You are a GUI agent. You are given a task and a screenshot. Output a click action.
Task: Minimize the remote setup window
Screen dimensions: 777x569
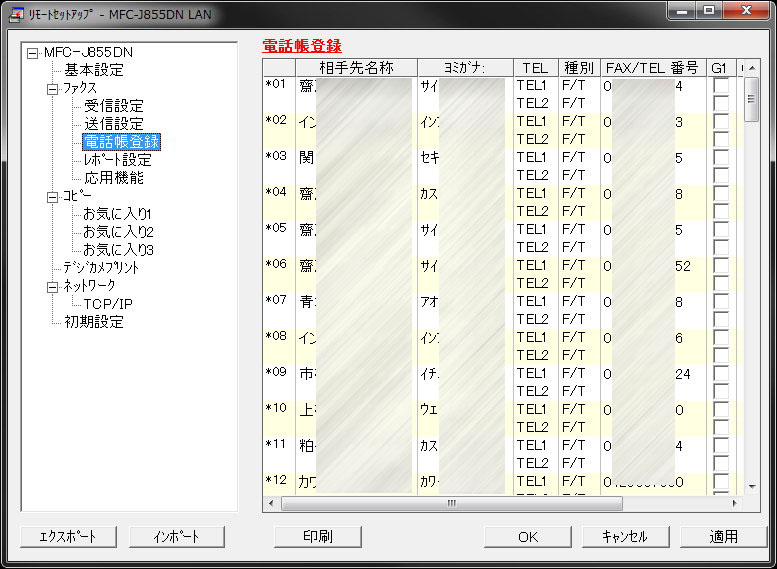tap(682, 10)
